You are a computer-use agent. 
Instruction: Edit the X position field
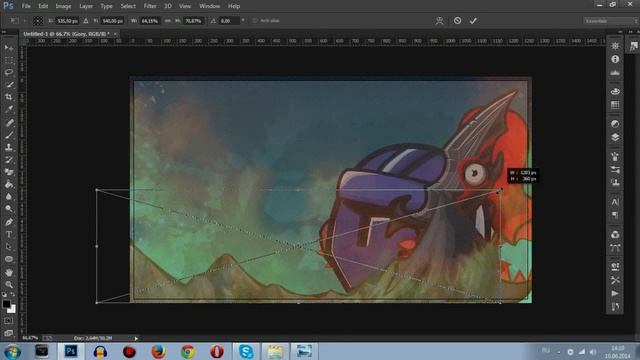pos(67,20)
